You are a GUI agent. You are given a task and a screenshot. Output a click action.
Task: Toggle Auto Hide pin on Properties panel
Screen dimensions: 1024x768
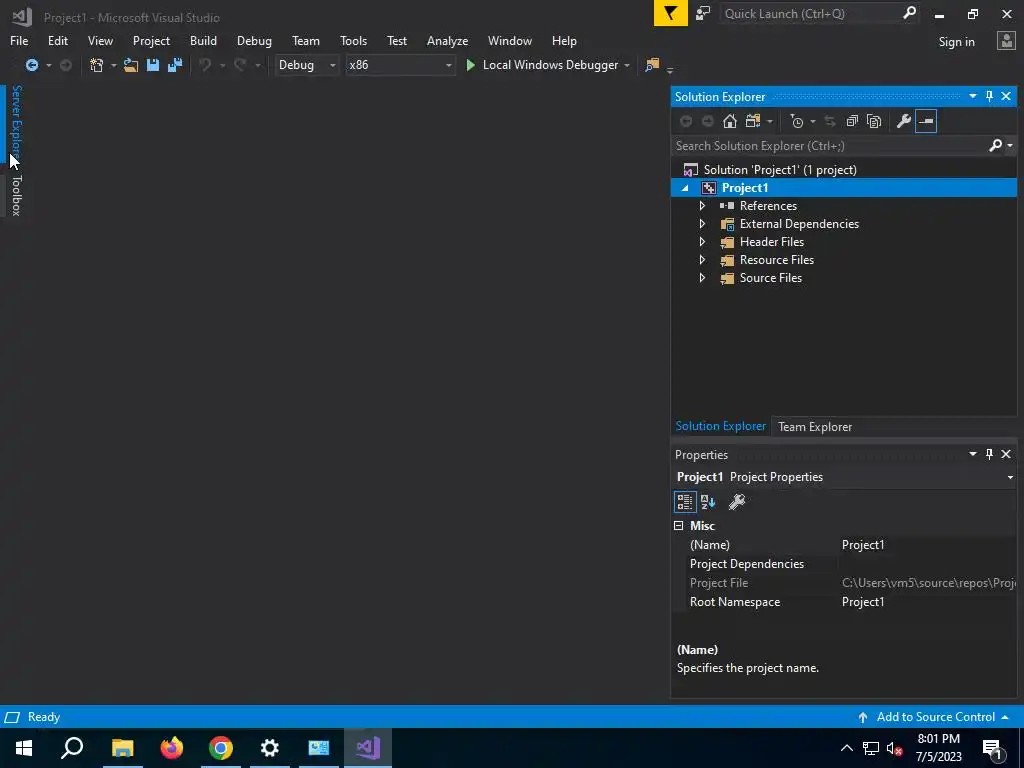(989, 454)
